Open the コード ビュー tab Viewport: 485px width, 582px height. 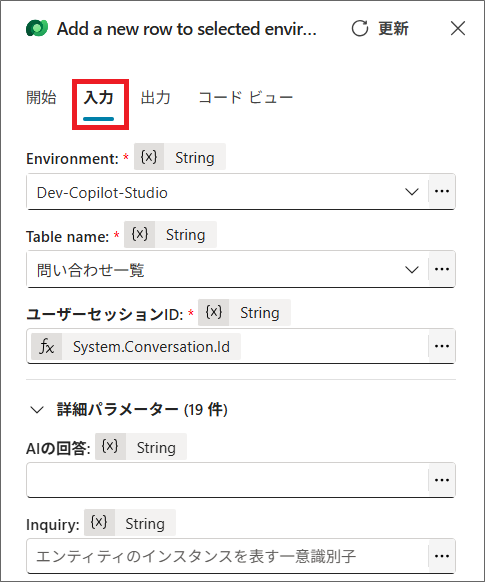[246, 98]
